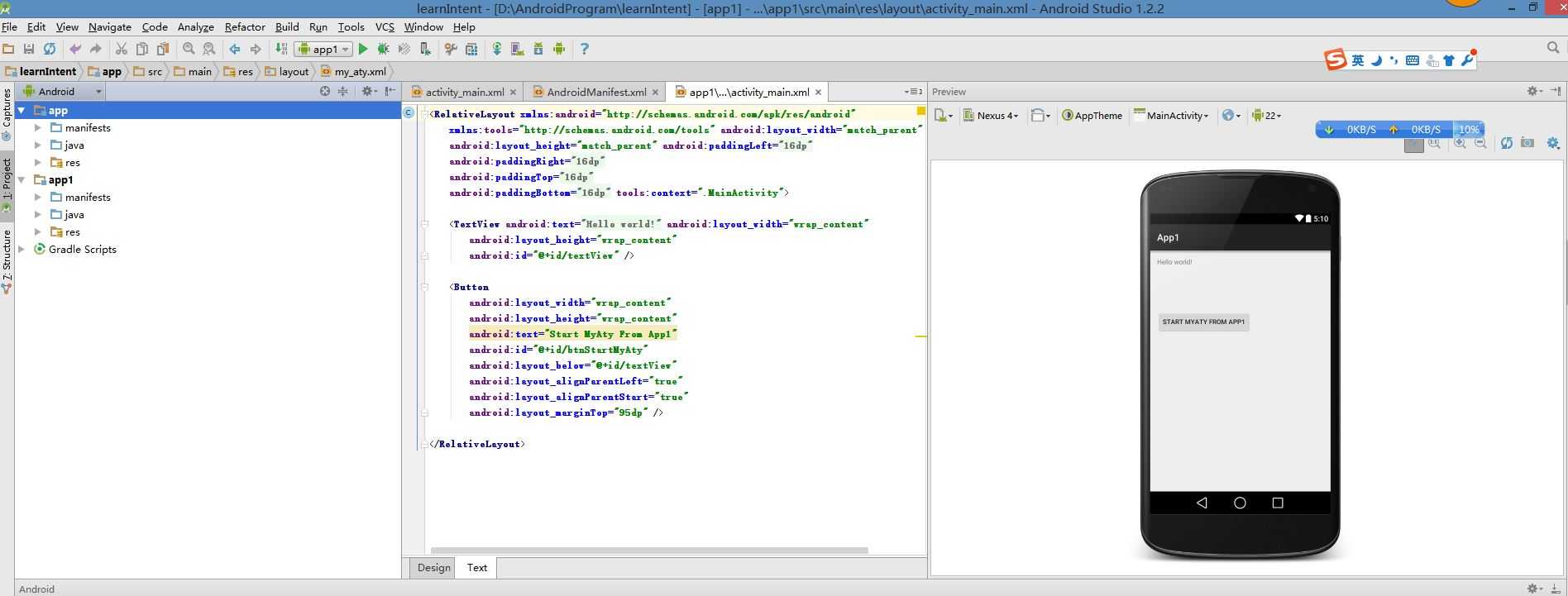Click the Help question mark icon

pos(585,50)
